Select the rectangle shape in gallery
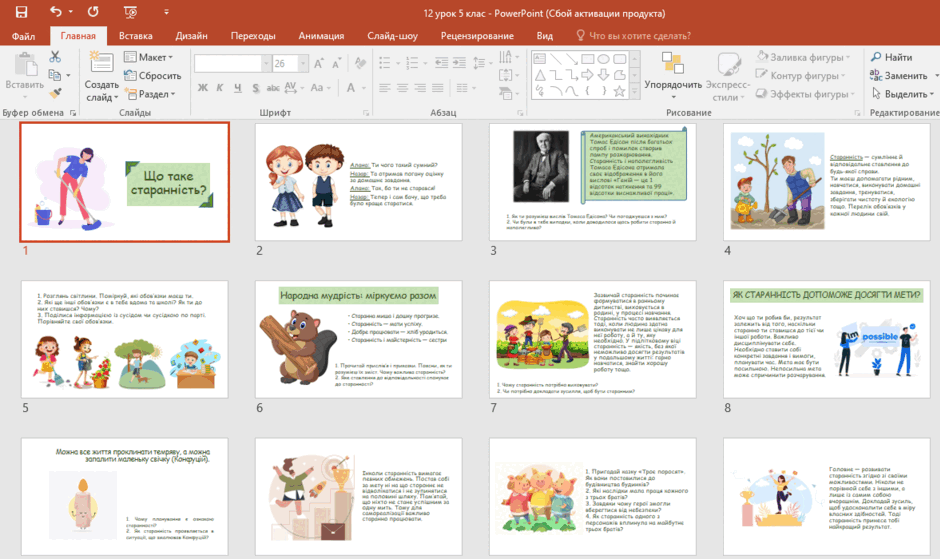Viewport: 940px width, 559px height. click(588, 59)
